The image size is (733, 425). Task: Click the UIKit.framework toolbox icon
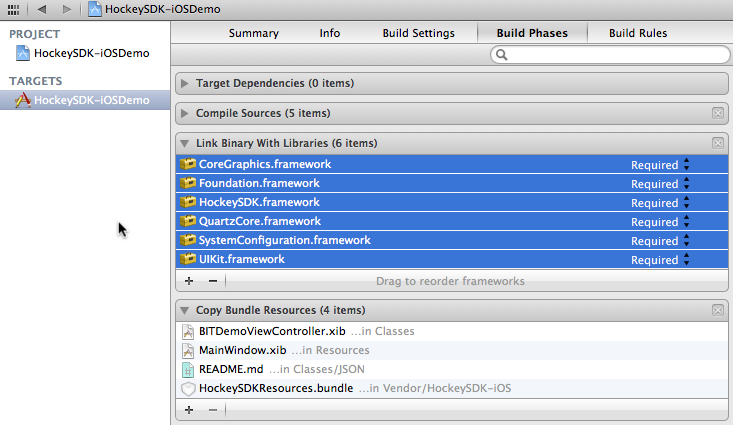pyautogui.click(x=187, y=259)
